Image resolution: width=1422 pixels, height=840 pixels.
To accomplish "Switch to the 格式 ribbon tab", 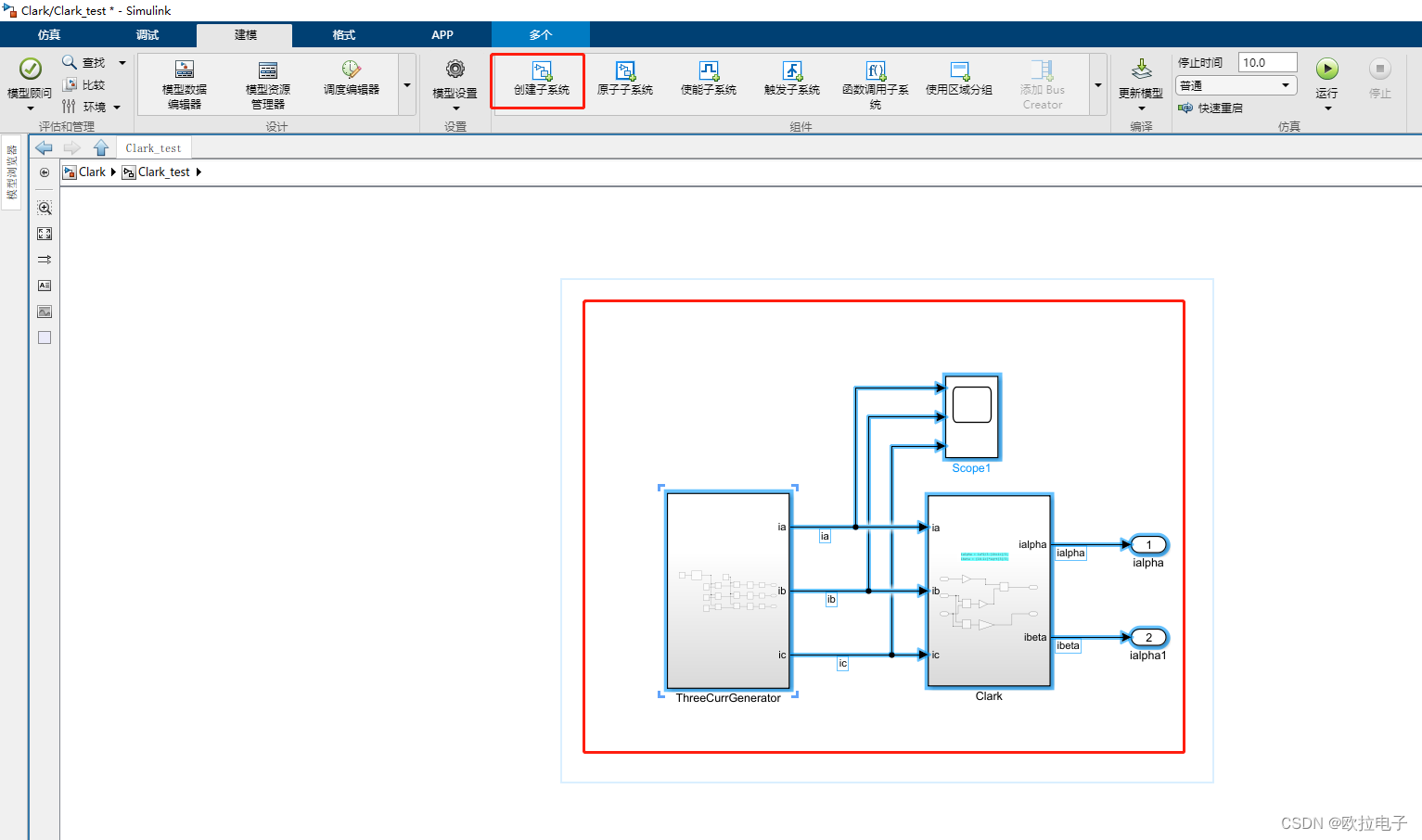I will coord(342,34).
